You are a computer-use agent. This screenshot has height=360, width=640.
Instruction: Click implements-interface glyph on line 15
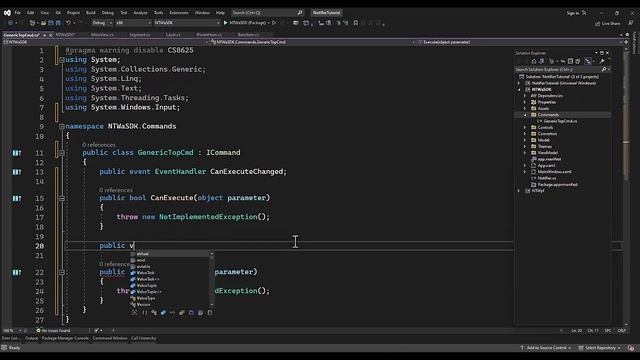point(17,198)
